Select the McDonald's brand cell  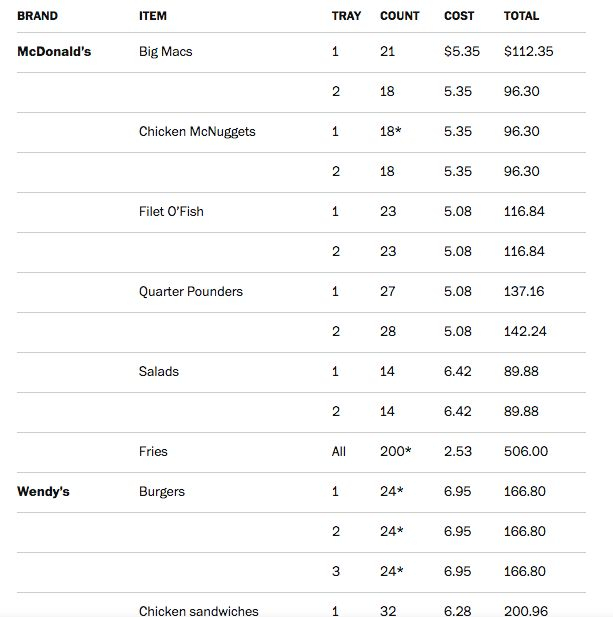point(54,51)
